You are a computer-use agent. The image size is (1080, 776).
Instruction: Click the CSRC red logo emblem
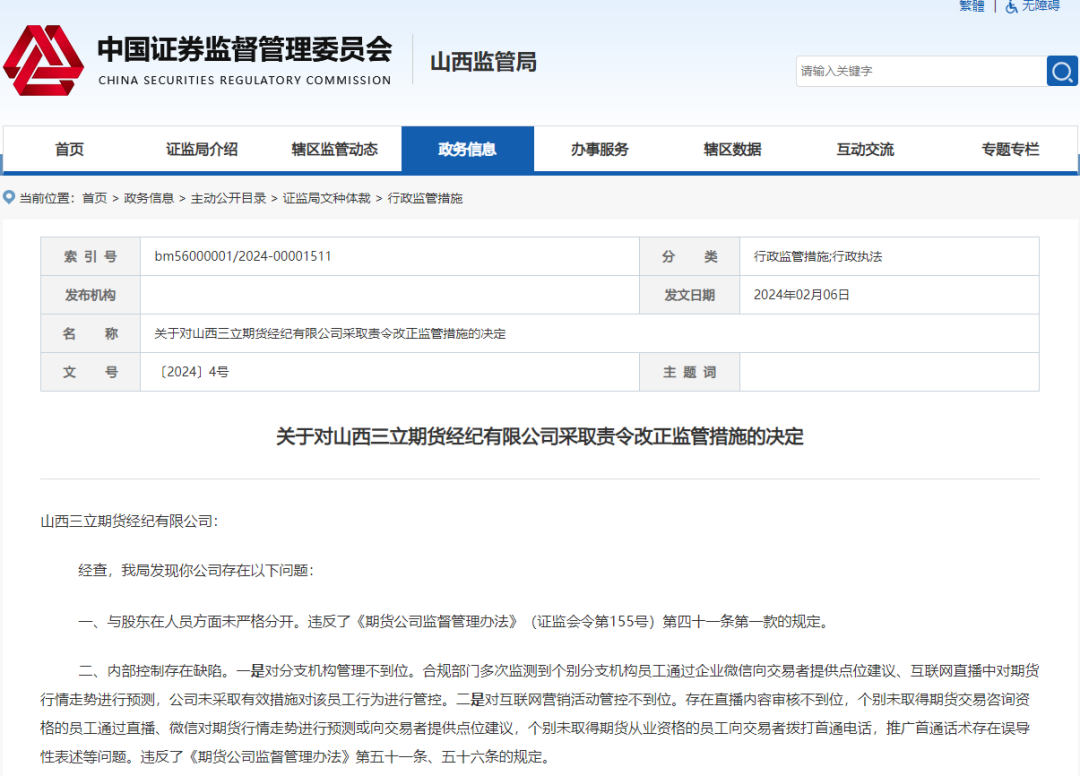coord(43,61)
